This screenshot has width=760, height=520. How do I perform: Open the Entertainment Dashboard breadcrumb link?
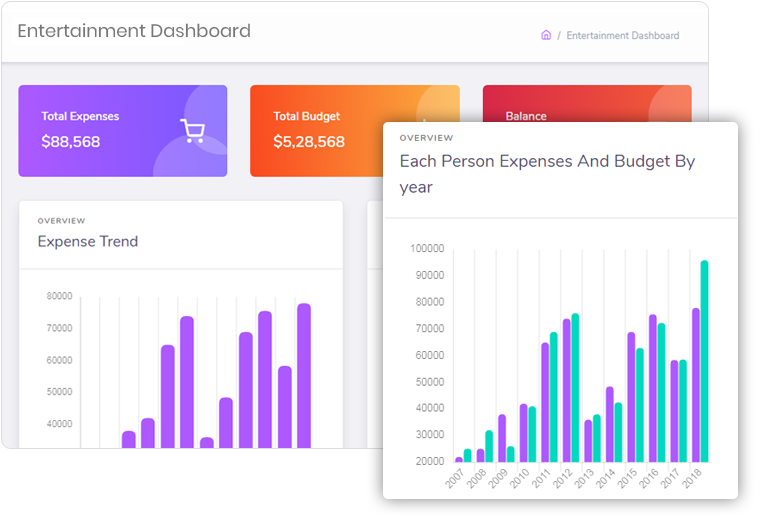point(622,35)
